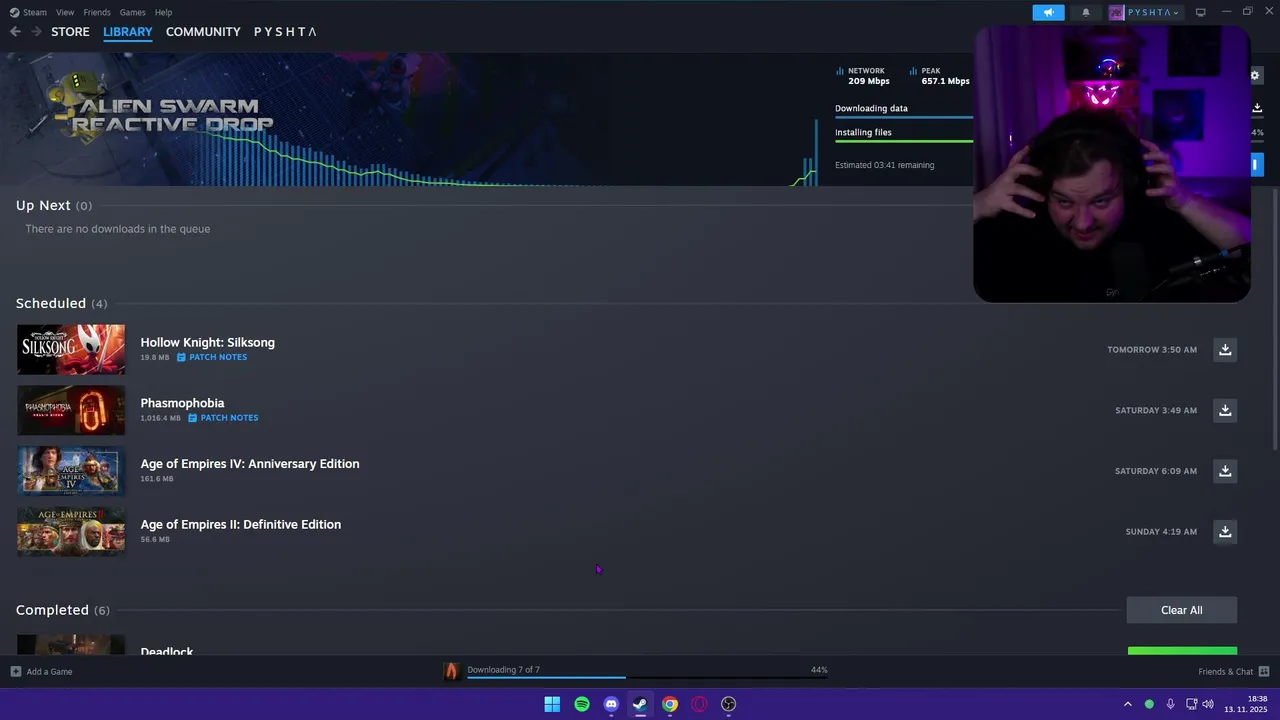The image size is (1280, 720).
Task: Click the Steam taskbar icon
Action: [x=640, y=704]
